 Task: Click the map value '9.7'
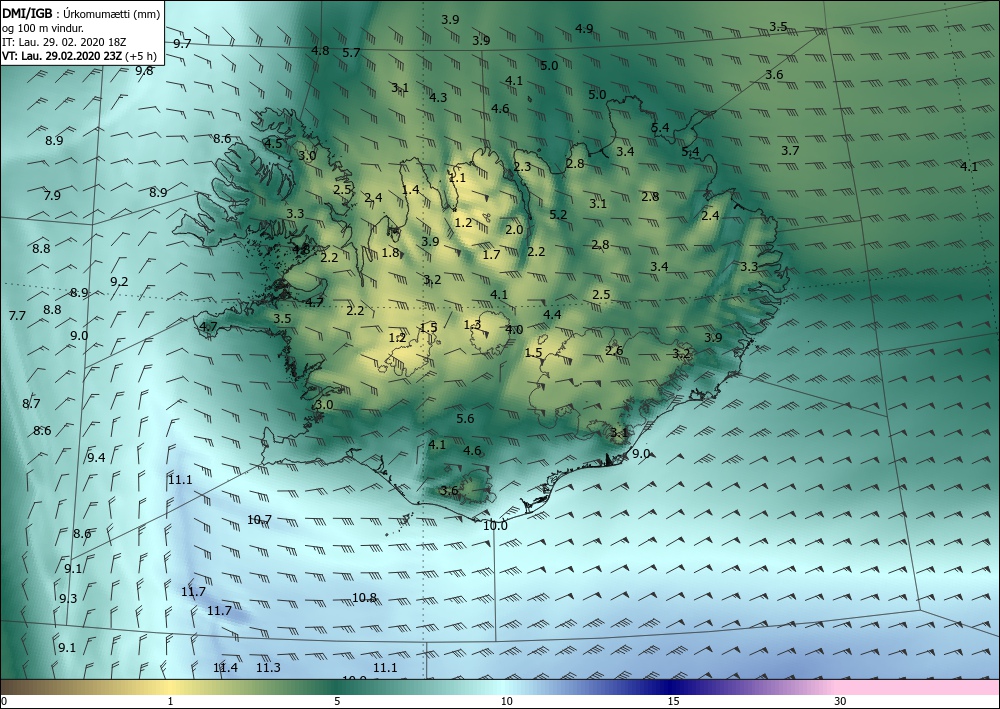(x=182, y=43)
